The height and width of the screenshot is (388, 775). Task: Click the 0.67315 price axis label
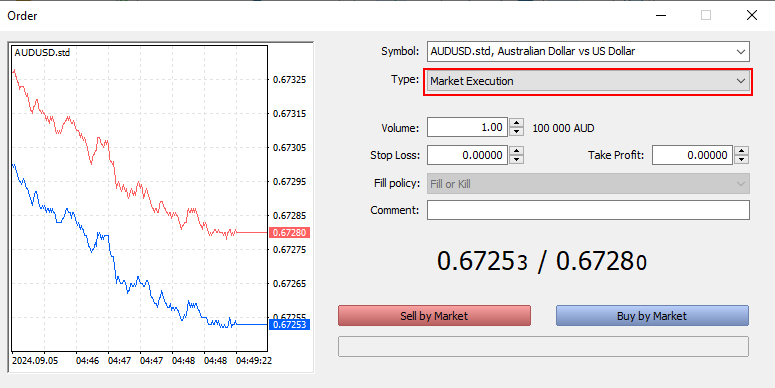point(290,114)
